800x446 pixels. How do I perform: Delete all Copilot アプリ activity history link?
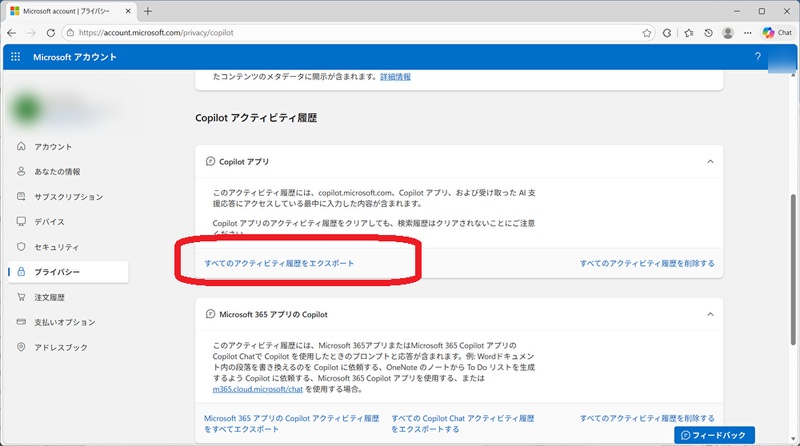pos(647,263)
